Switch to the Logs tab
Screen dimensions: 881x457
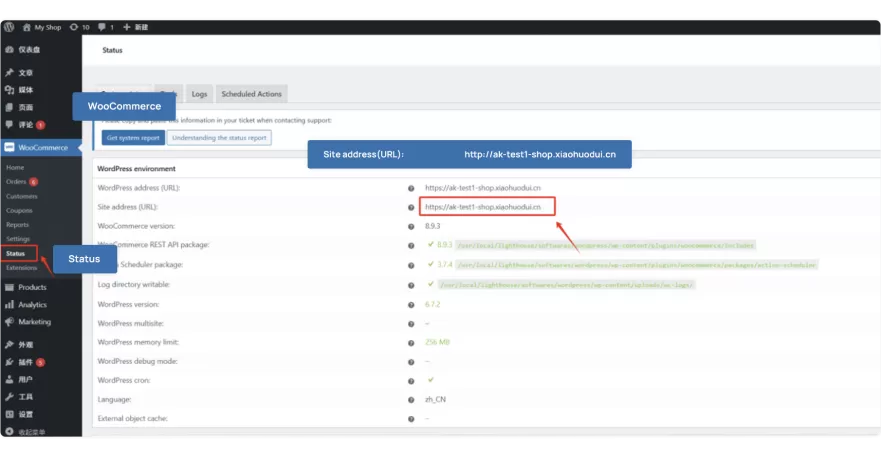pos(199,94)
